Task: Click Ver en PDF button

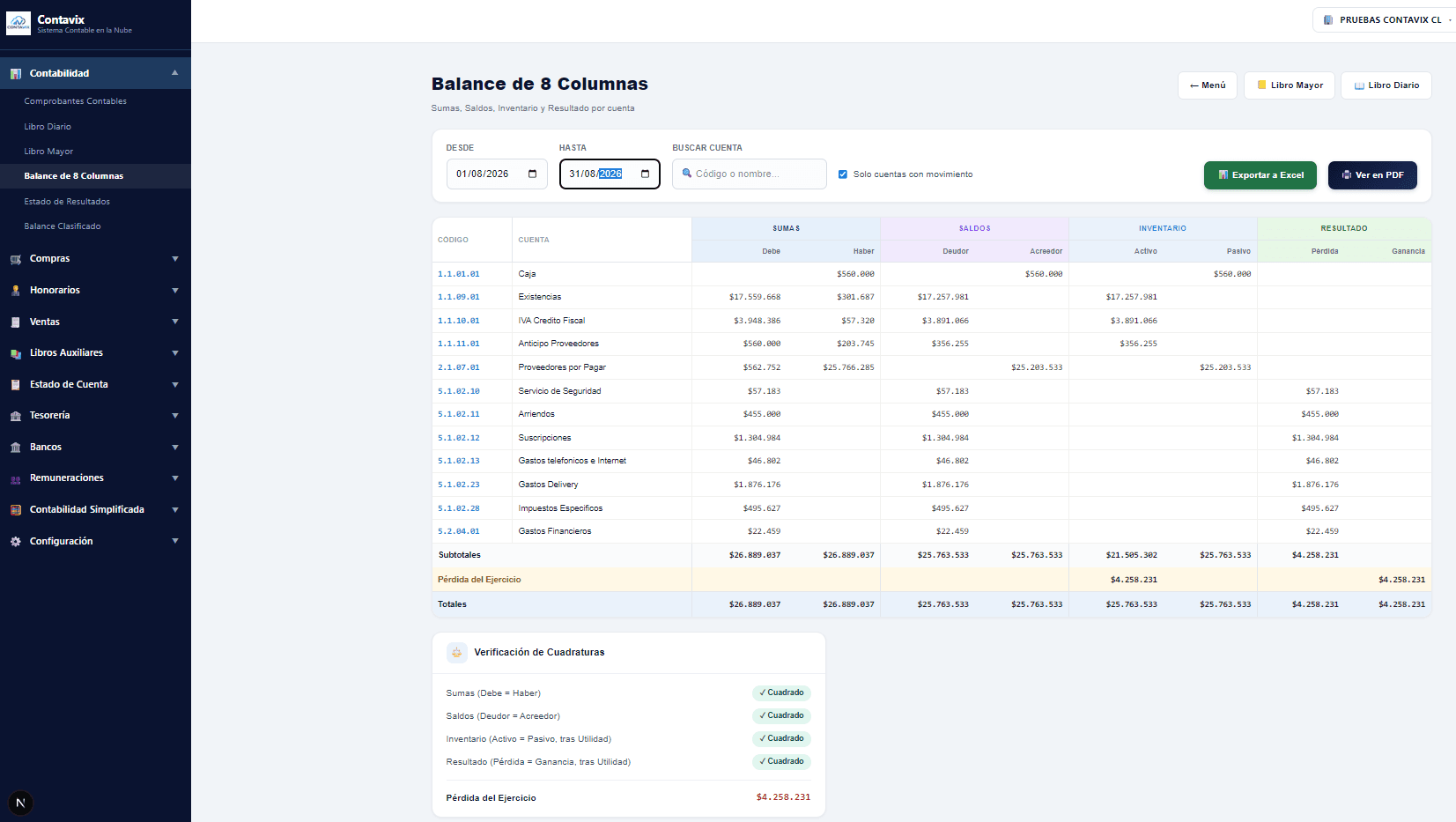Action: point(1372,175)
